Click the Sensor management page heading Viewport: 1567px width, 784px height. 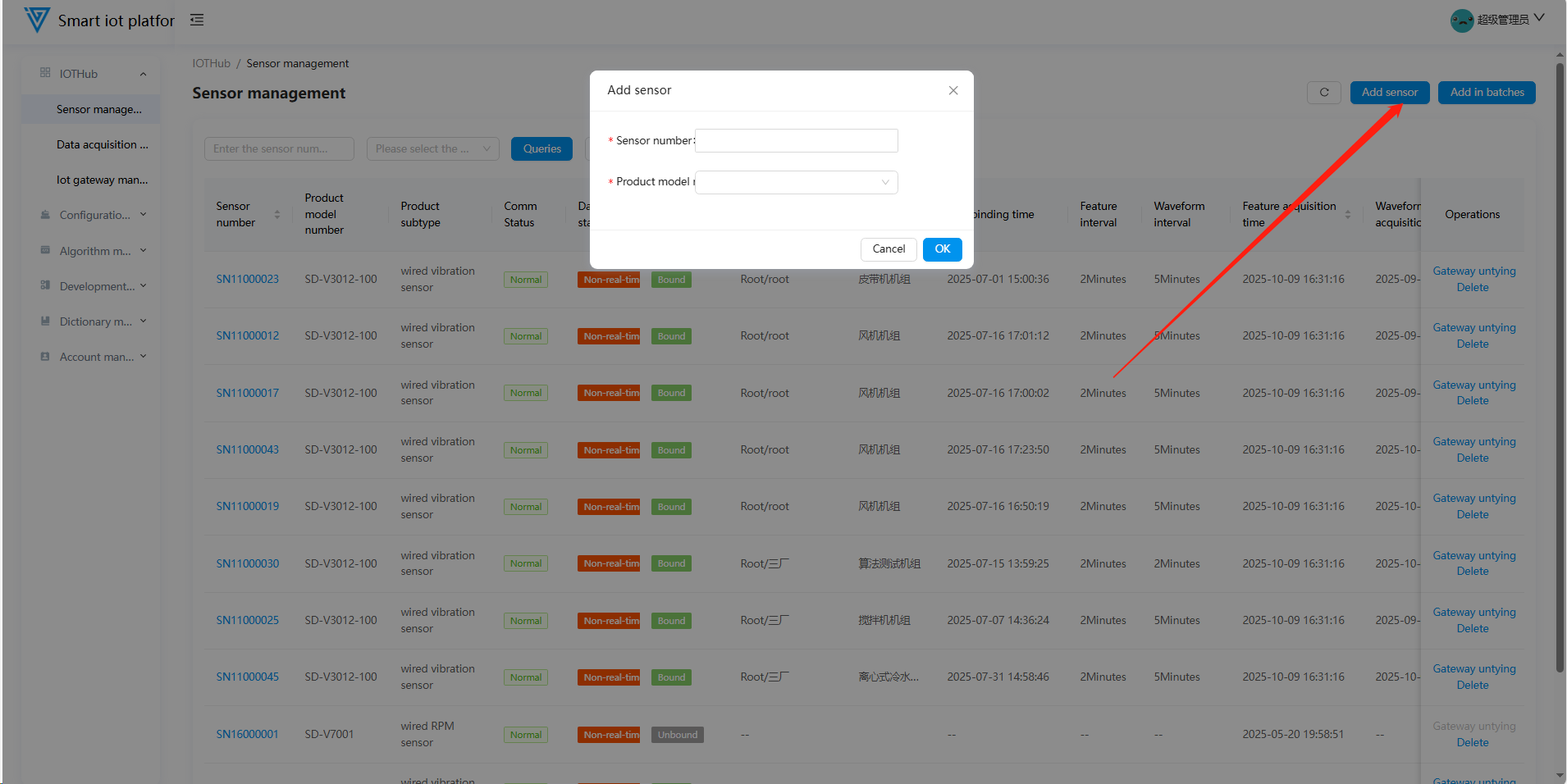[268, 93]
